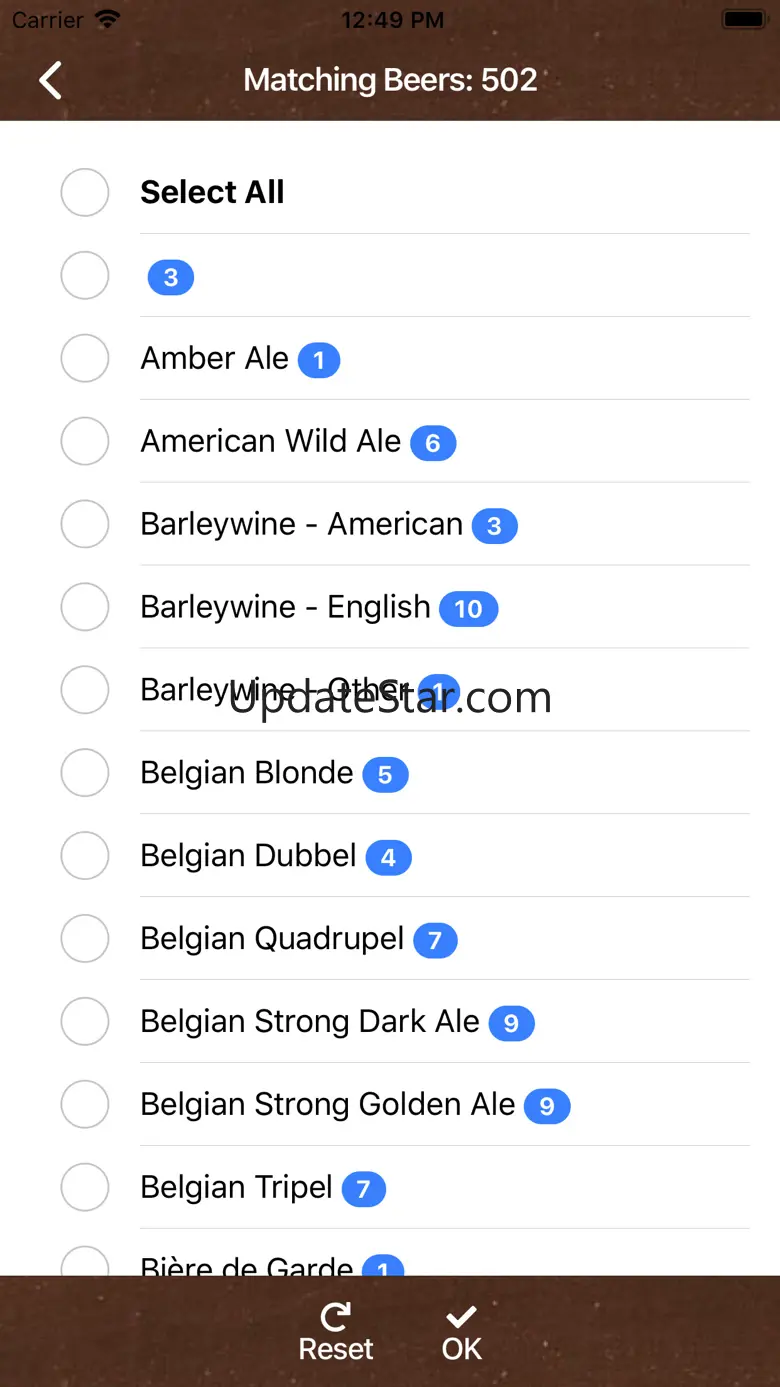Viewport: 780px width, 1387px height.
Task: Click the Matching Beers: 502 title
Action: (x=390, y=80)
